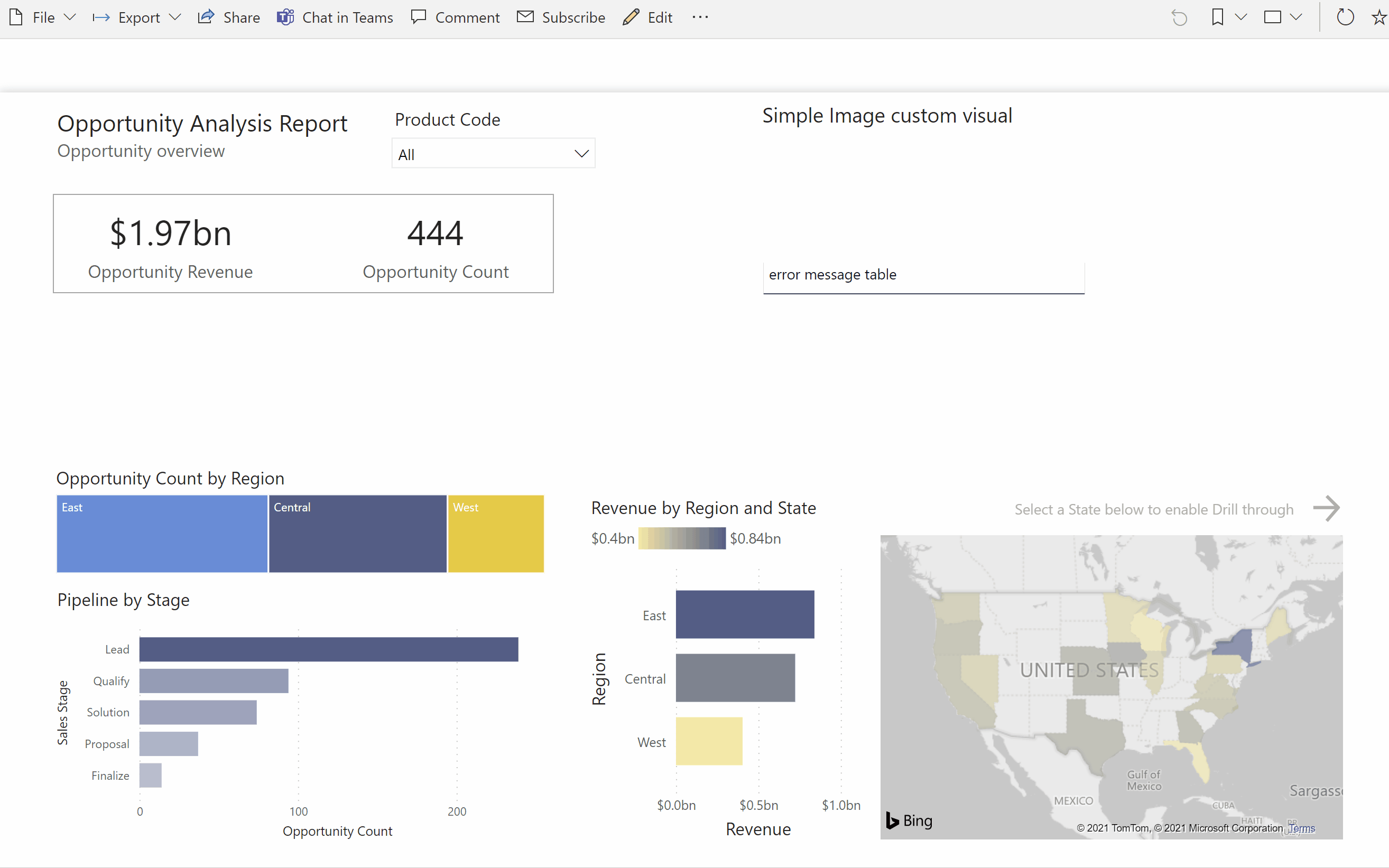Select the East segment in the treemap

[x=161, y=533]
